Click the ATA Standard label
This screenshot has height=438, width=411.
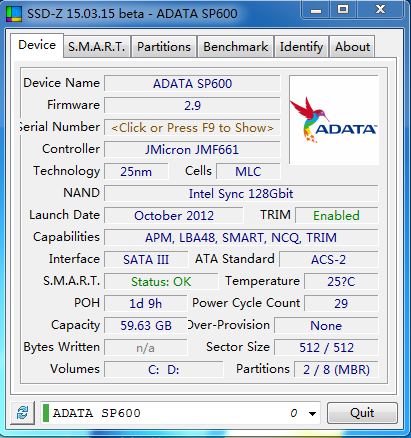click(235, 259)
